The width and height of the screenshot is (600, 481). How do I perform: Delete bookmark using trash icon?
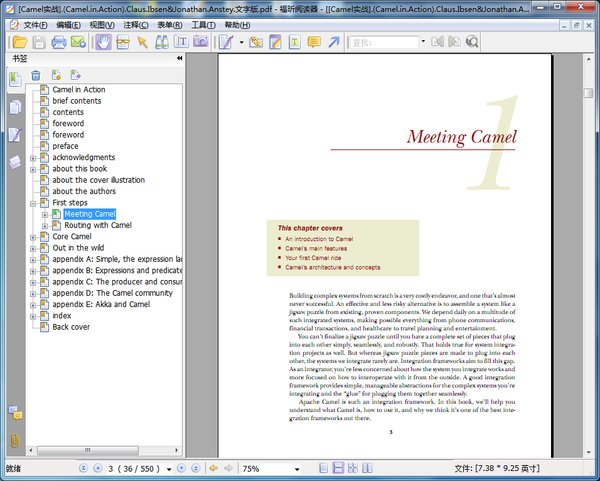[x=36, y=75]
